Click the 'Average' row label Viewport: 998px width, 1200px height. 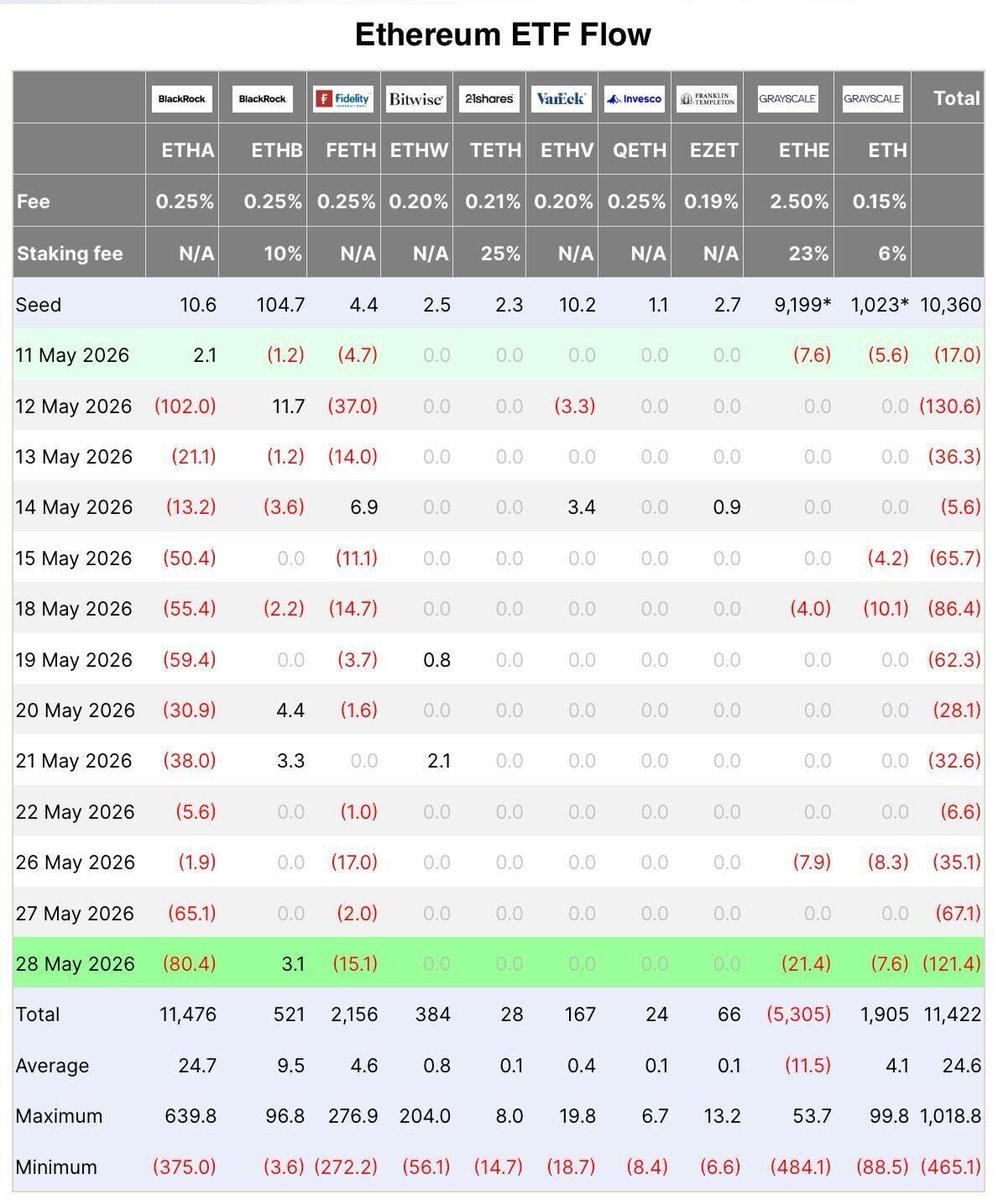(x=52, y=1066)
